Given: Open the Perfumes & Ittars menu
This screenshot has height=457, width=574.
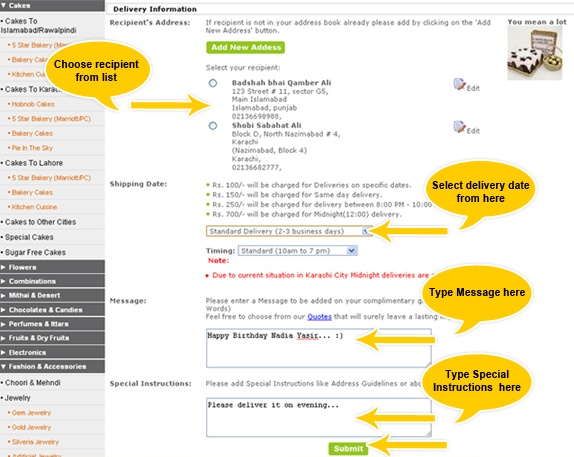Looking at the screenshot, I should click(x=52, y=324).
